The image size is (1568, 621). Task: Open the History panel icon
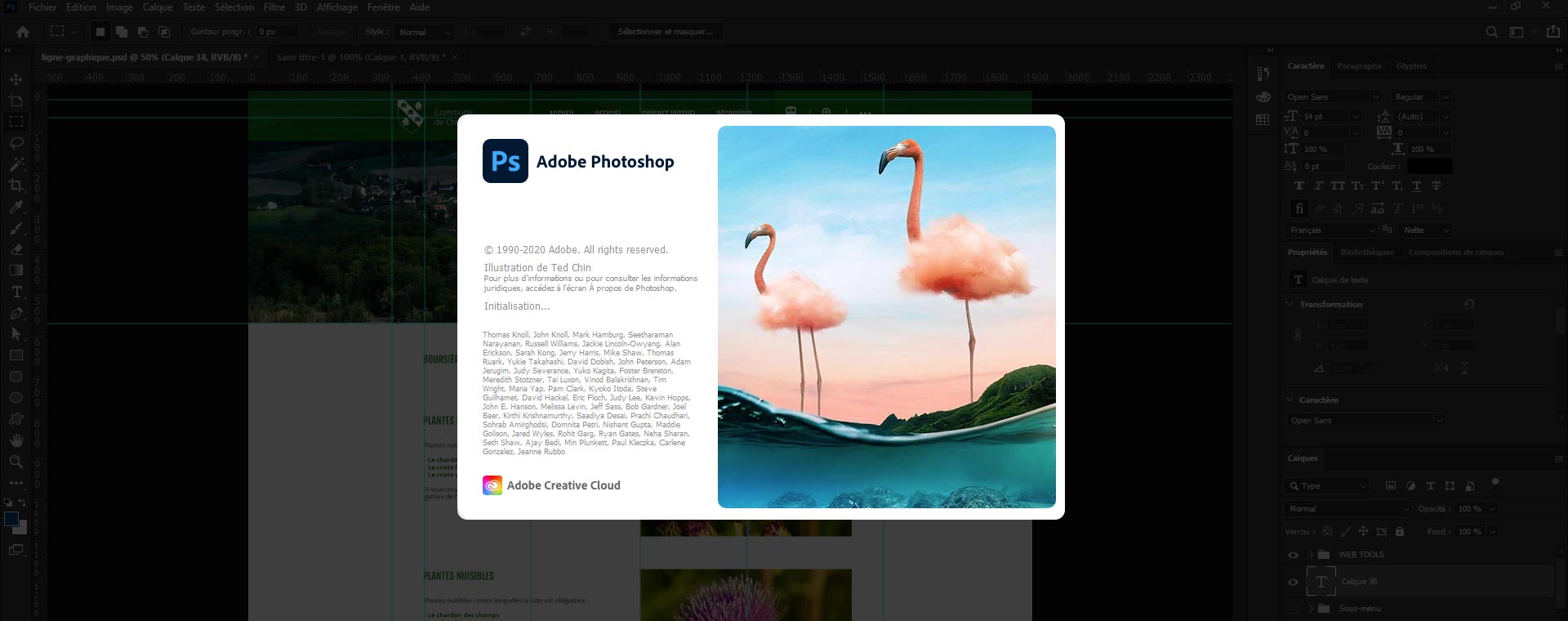[1263, 74]
